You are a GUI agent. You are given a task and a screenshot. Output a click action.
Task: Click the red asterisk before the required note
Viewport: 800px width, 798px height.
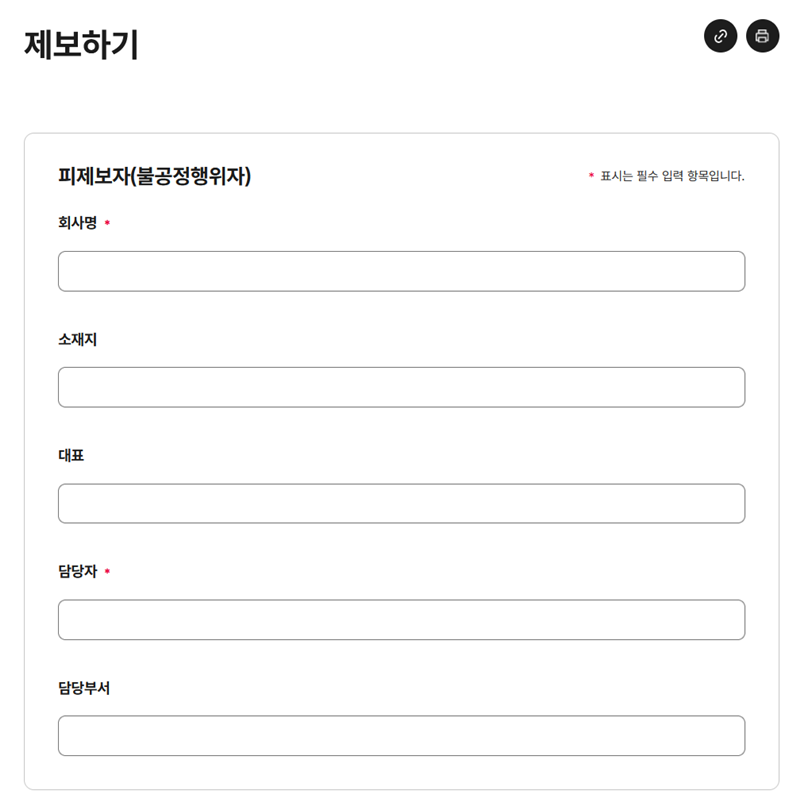click(591, 175)
